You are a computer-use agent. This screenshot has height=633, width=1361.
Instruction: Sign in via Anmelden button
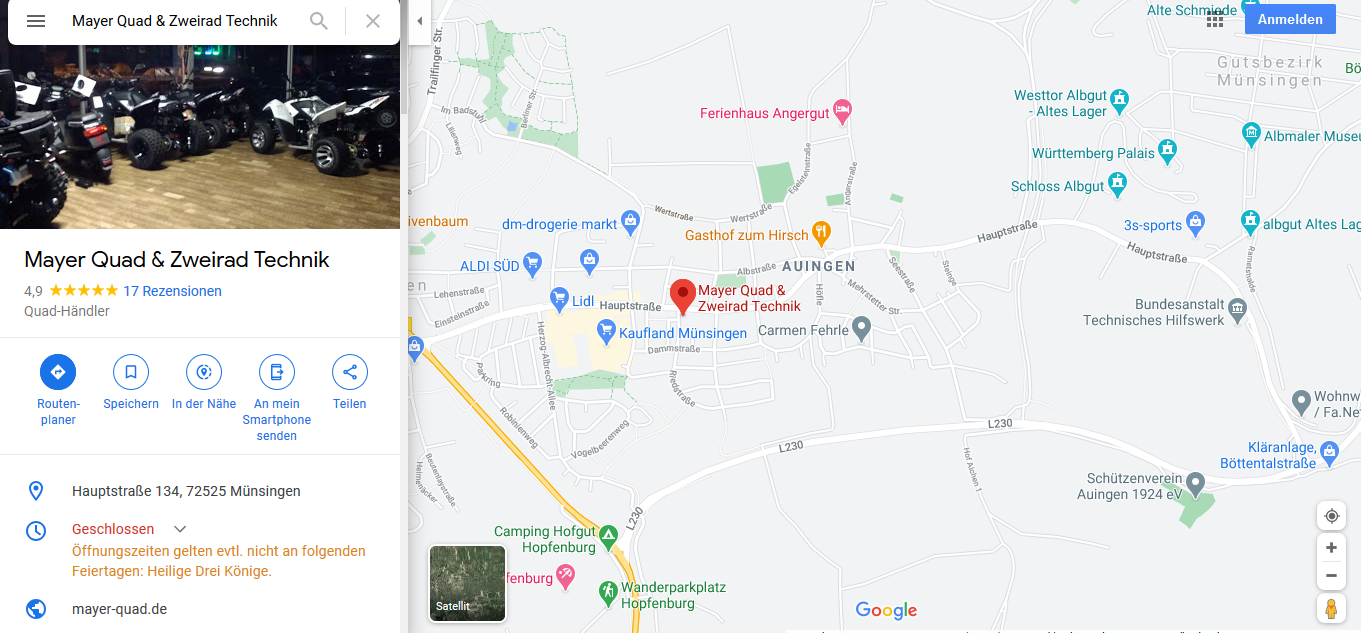coord(1290,19)
